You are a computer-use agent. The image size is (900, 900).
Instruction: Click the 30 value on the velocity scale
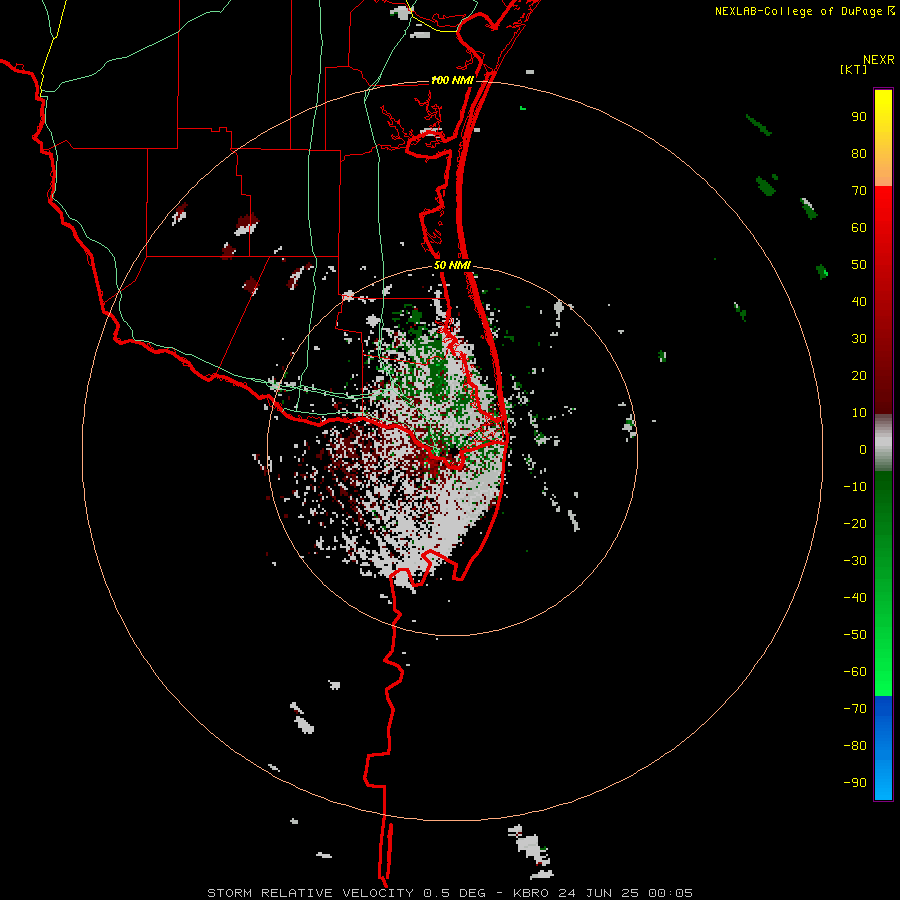click(x=859, y=339)
